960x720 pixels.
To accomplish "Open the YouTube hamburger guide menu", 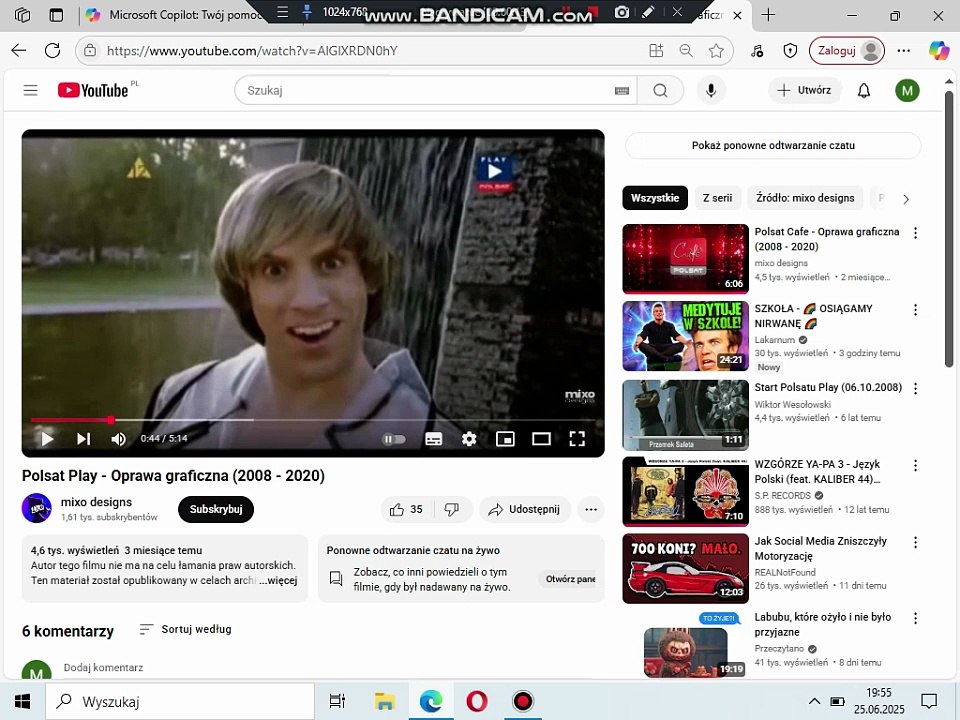I will [31, 91].
